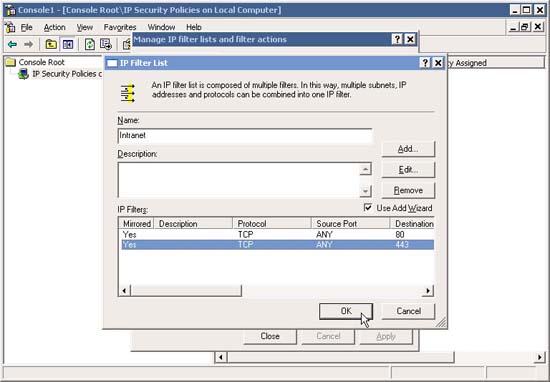Select IP Security Policies label in tree

67,74
